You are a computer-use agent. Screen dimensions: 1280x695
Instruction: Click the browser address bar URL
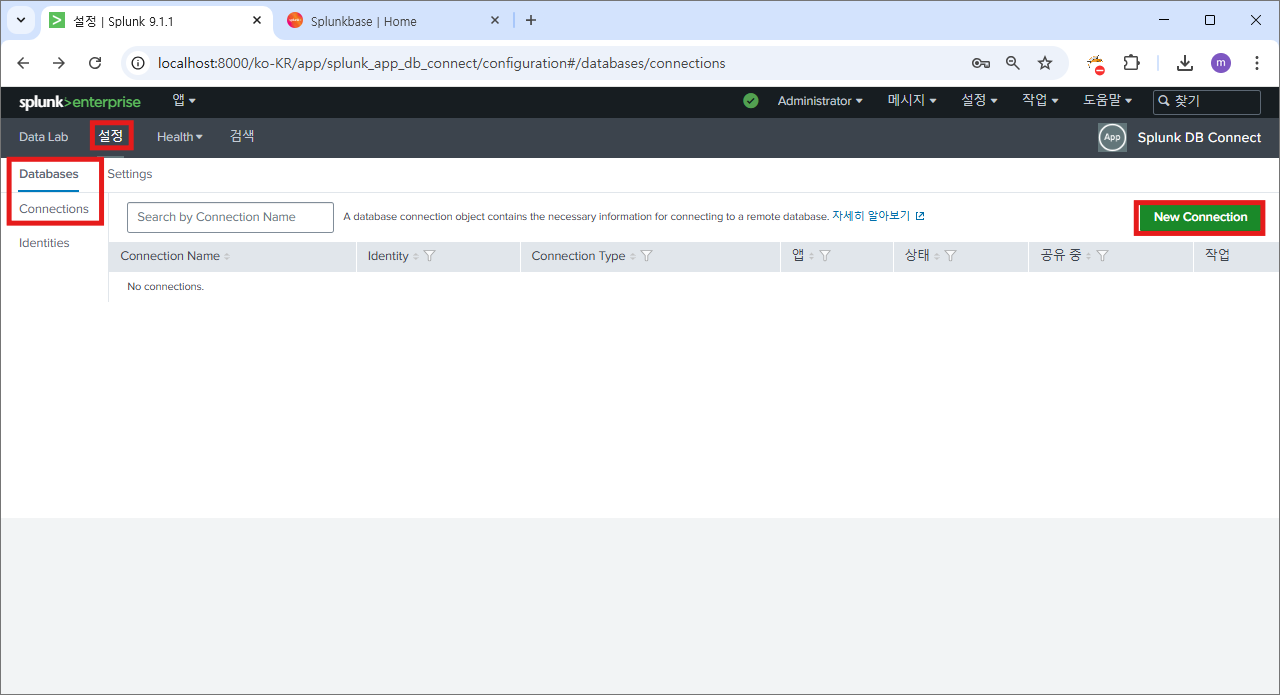[x=441, y=63]
